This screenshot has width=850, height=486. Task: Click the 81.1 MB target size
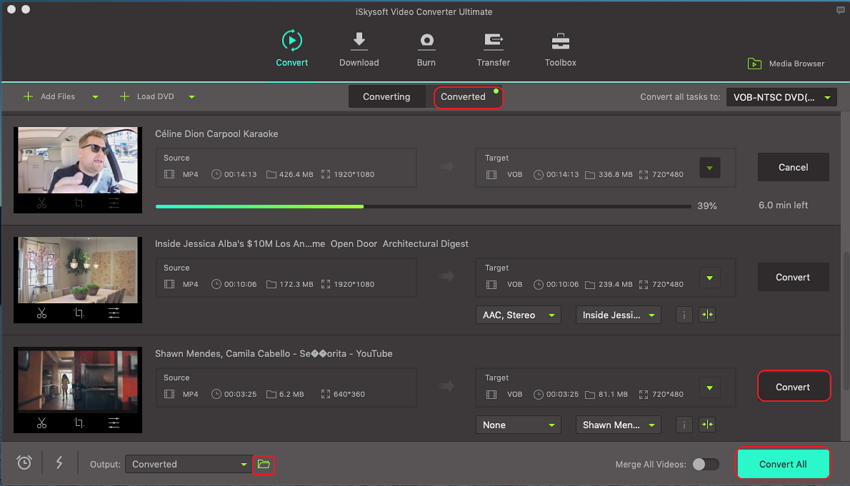point(613,394)
